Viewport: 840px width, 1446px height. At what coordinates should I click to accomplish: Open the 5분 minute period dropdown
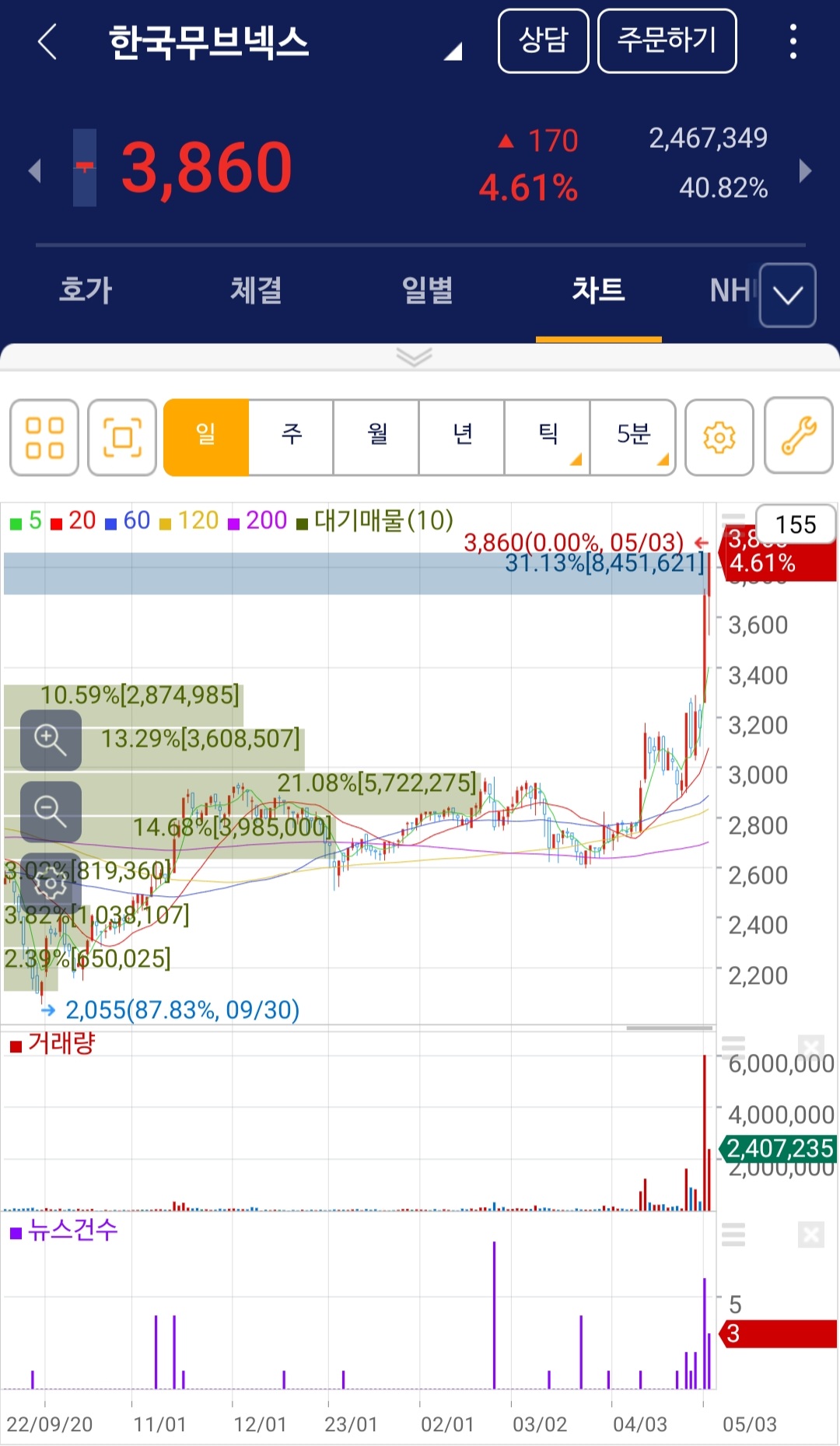633,437
